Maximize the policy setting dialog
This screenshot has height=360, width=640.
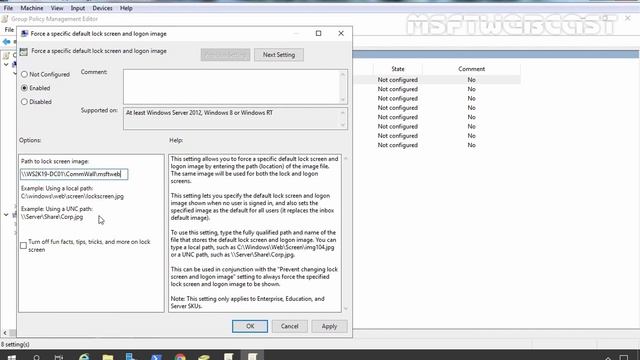318,33
